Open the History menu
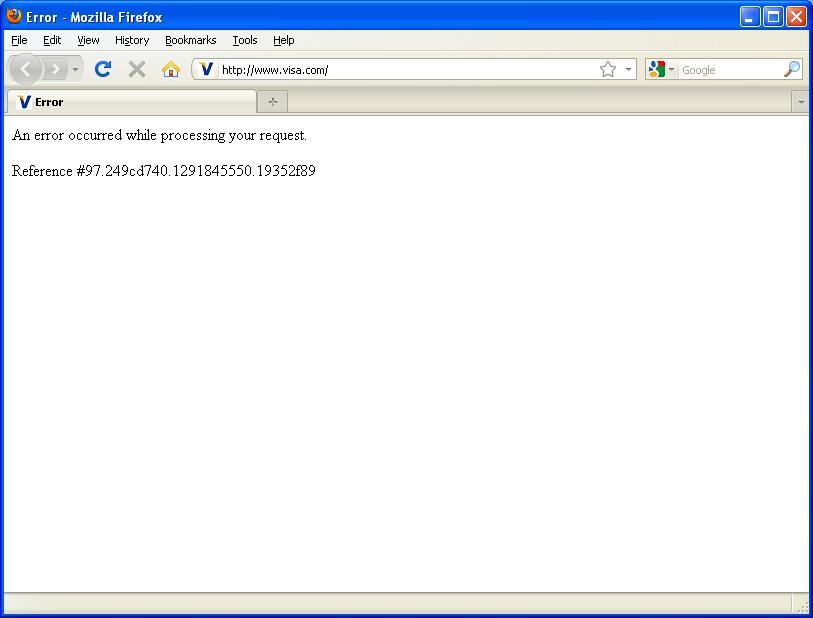 coord(131,40)
